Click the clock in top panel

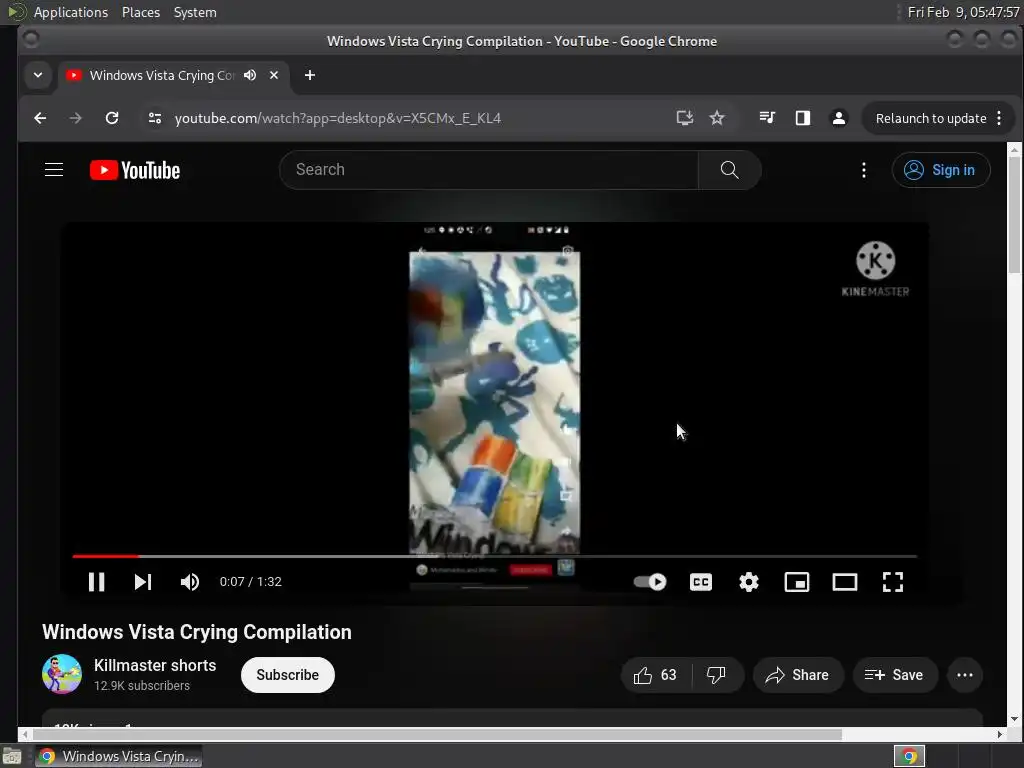[963, 12]
